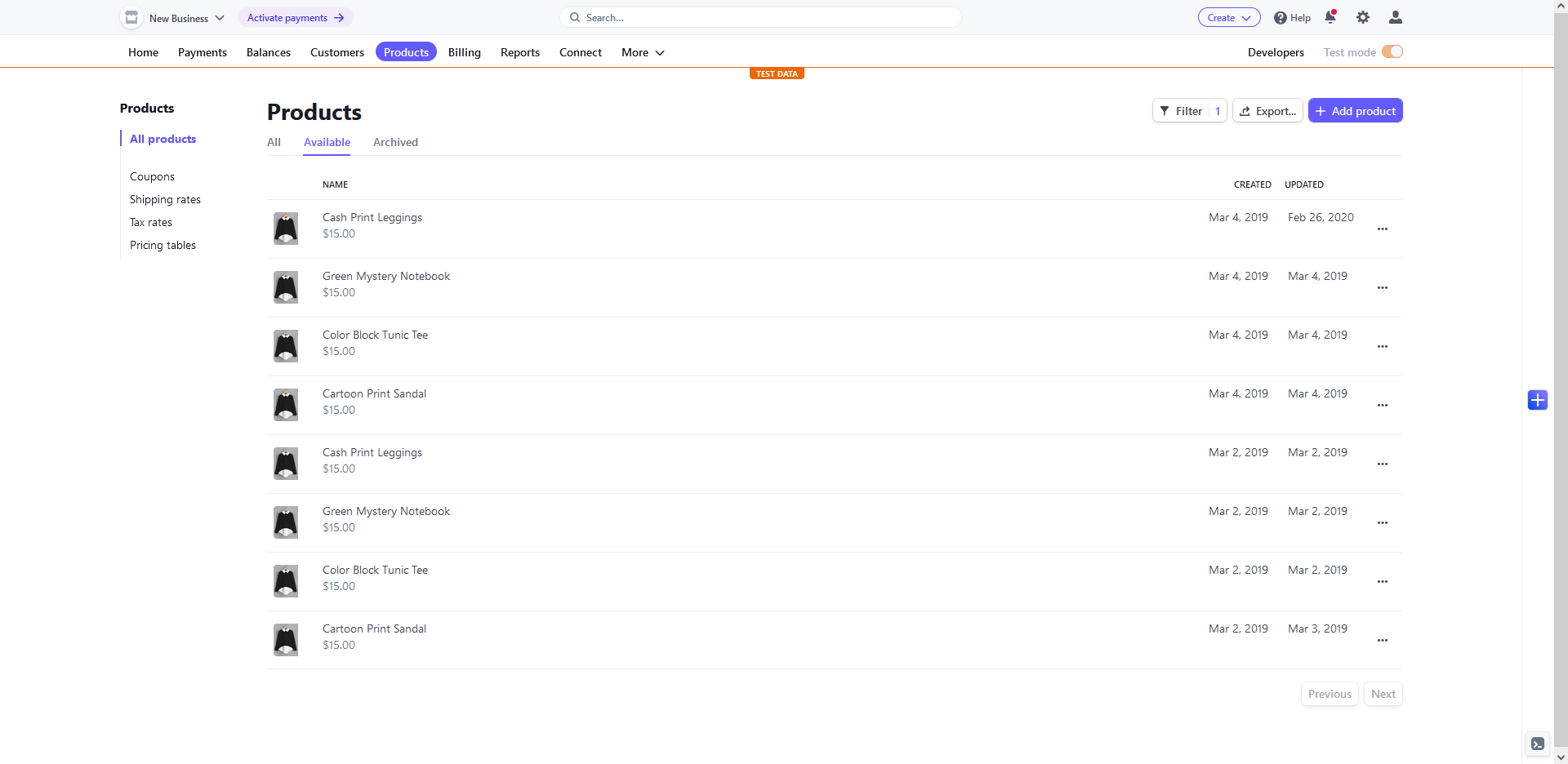Click the Help question mark icon
The image size is (1568, 764).
pyautogui.click(x=1281, y=18)
